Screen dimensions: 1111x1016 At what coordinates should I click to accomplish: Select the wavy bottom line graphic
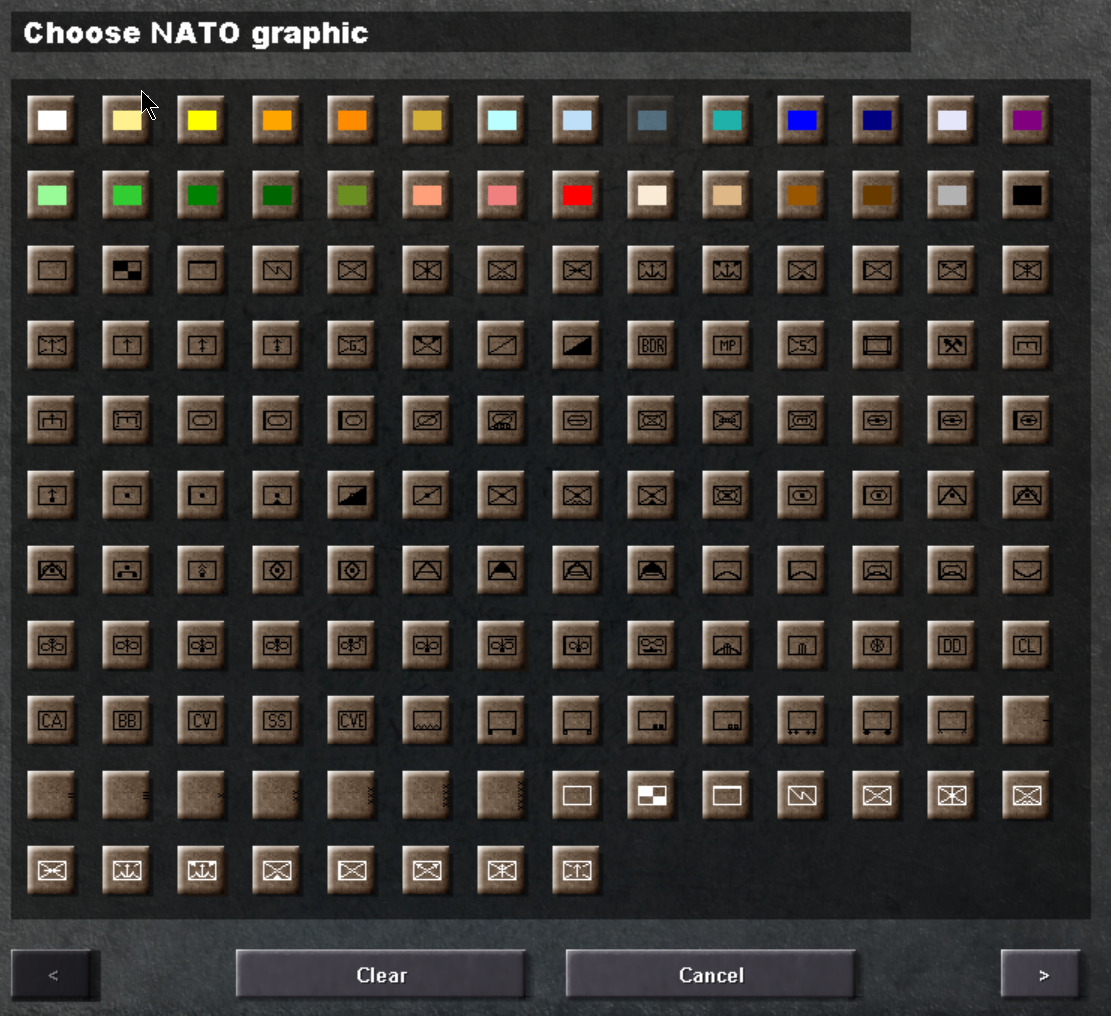point(427,721)
